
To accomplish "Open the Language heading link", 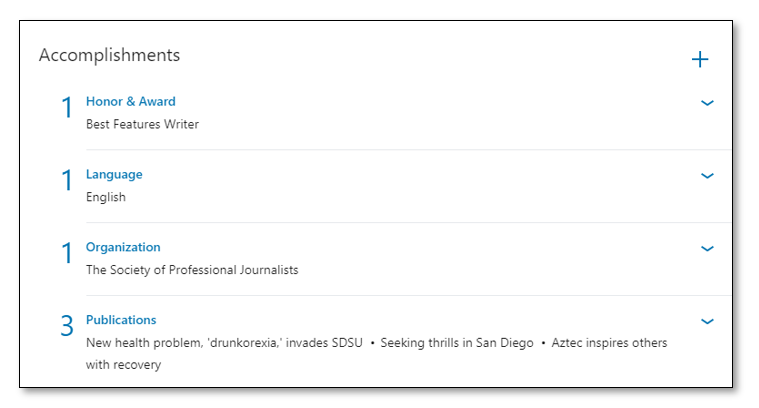I will click(114, 175).
